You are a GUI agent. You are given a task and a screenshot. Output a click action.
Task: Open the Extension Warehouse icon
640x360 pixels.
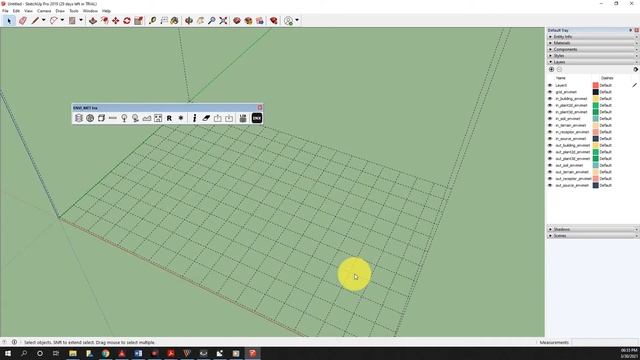[x=248, y=20]
